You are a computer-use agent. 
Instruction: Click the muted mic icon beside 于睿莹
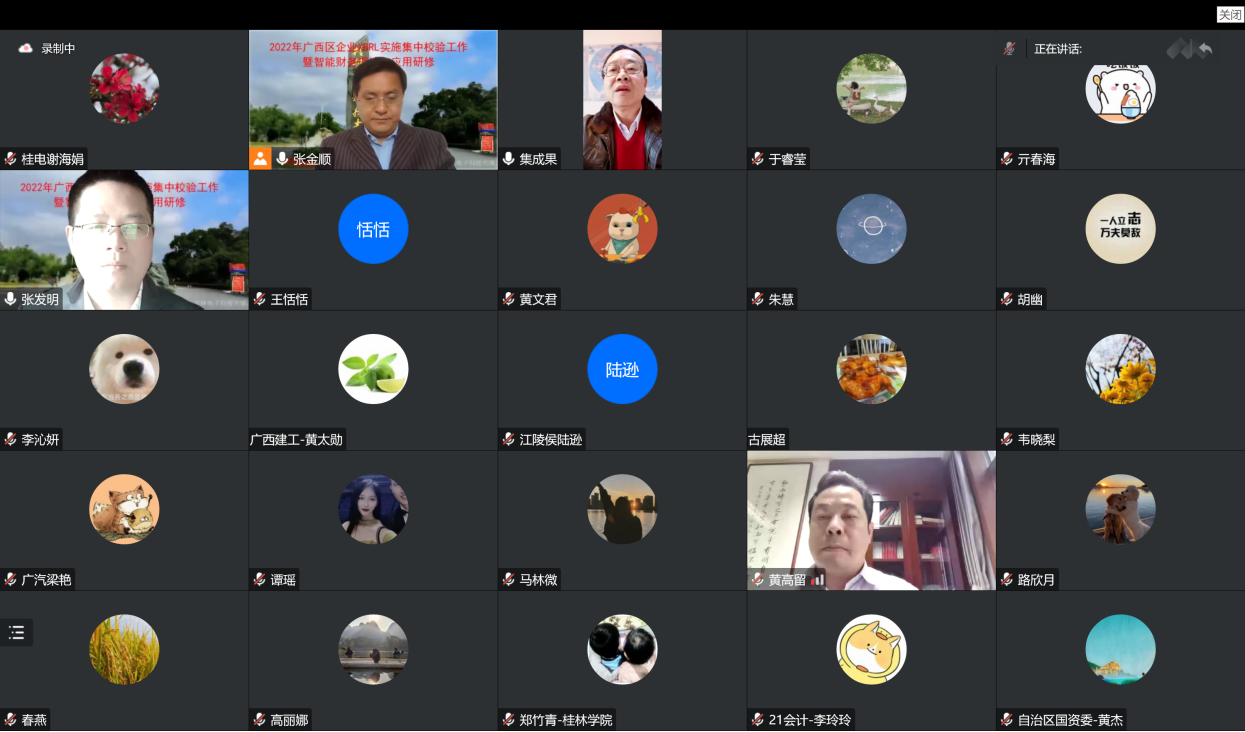(758, 159)
